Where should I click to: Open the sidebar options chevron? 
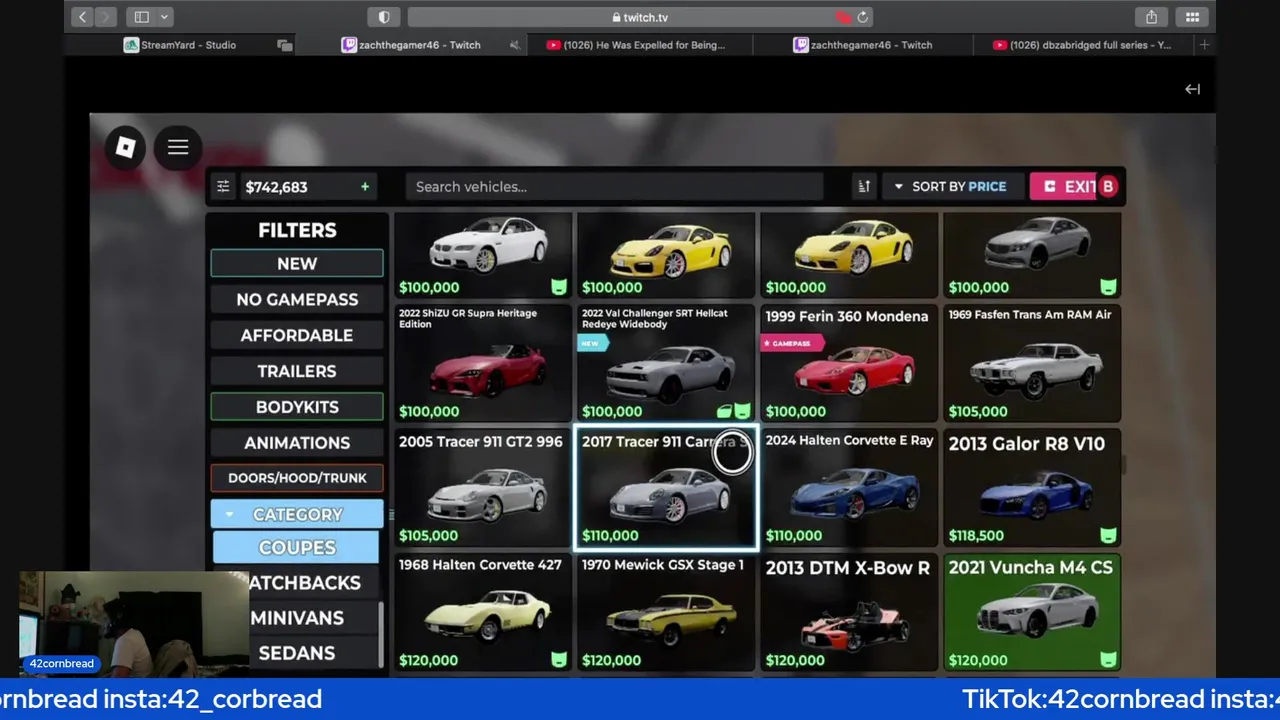164,17
